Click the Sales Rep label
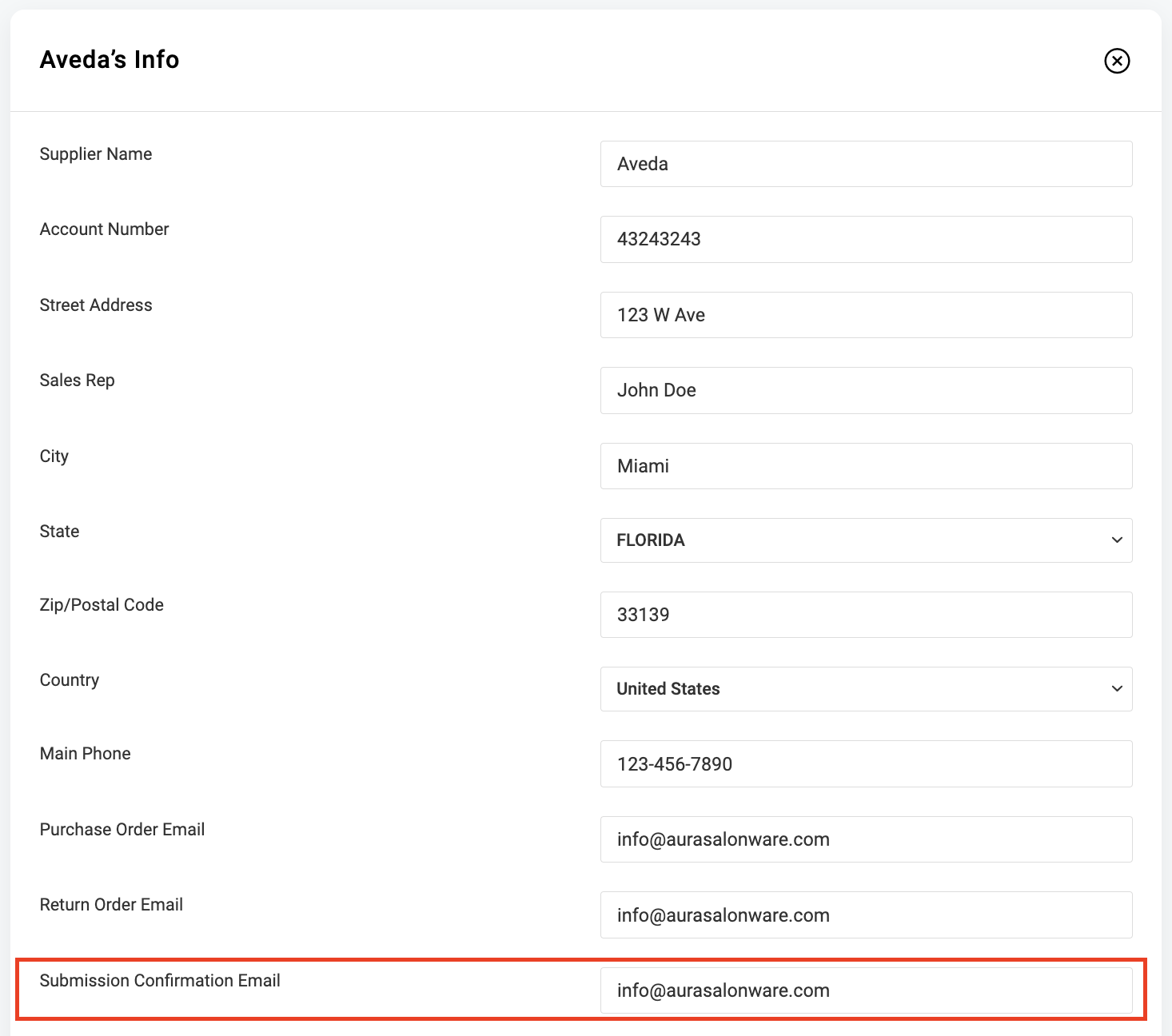Viewport: 1172px width, 1036px height. coord(78,381)
